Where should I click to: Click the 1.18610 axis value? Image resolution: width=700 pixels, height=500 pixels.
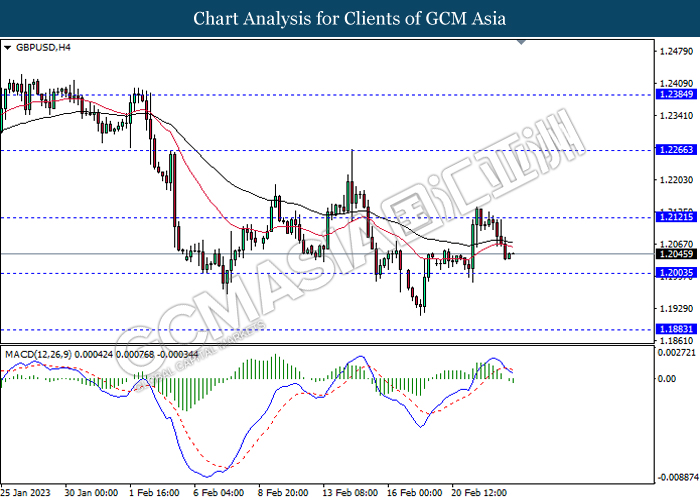tap(676, 341)
